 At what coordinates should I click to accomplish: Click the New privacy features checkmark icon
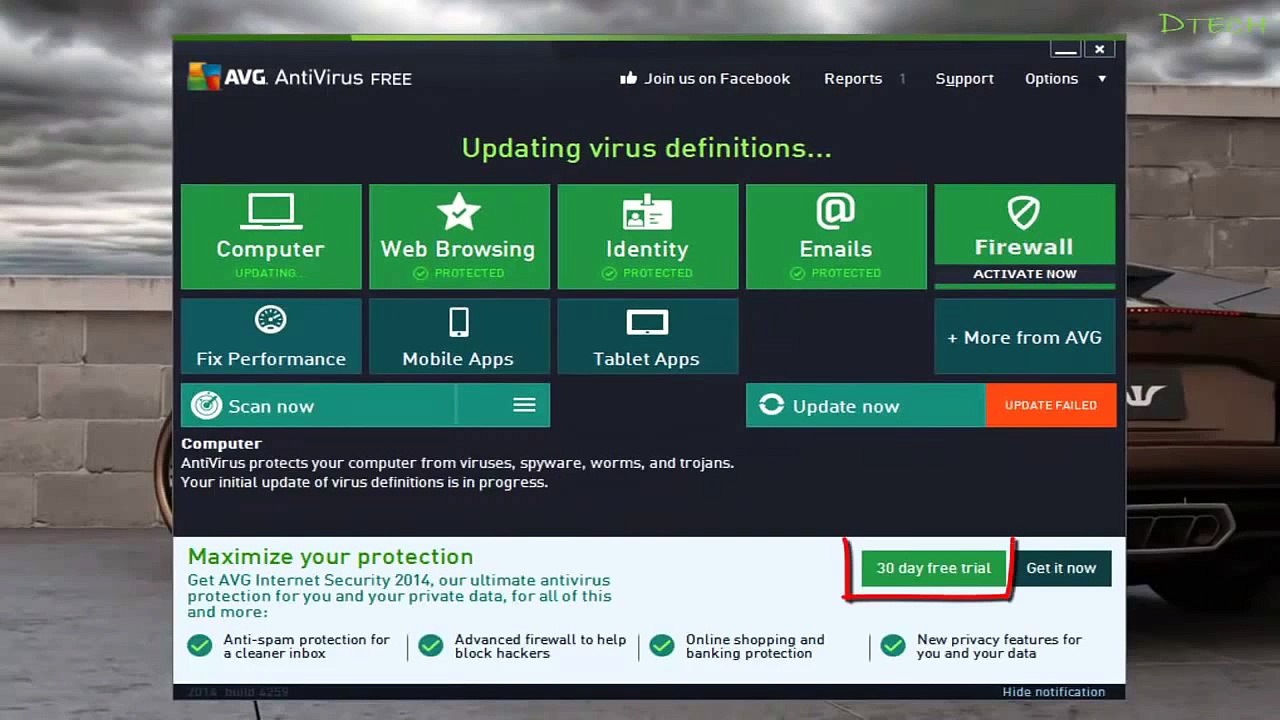[x=893, y=646]
